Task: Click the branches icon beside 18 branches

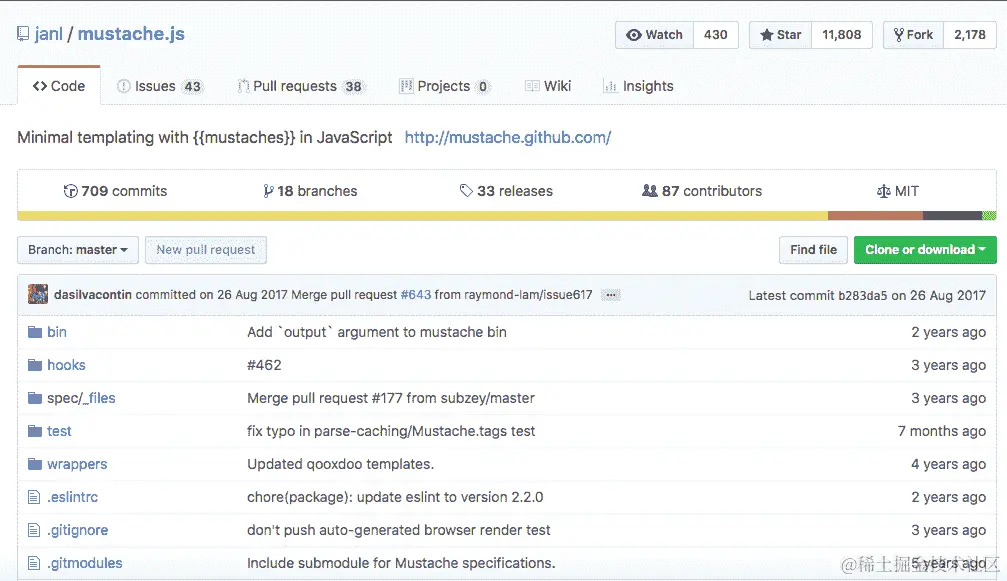Action: click(268, 191)
